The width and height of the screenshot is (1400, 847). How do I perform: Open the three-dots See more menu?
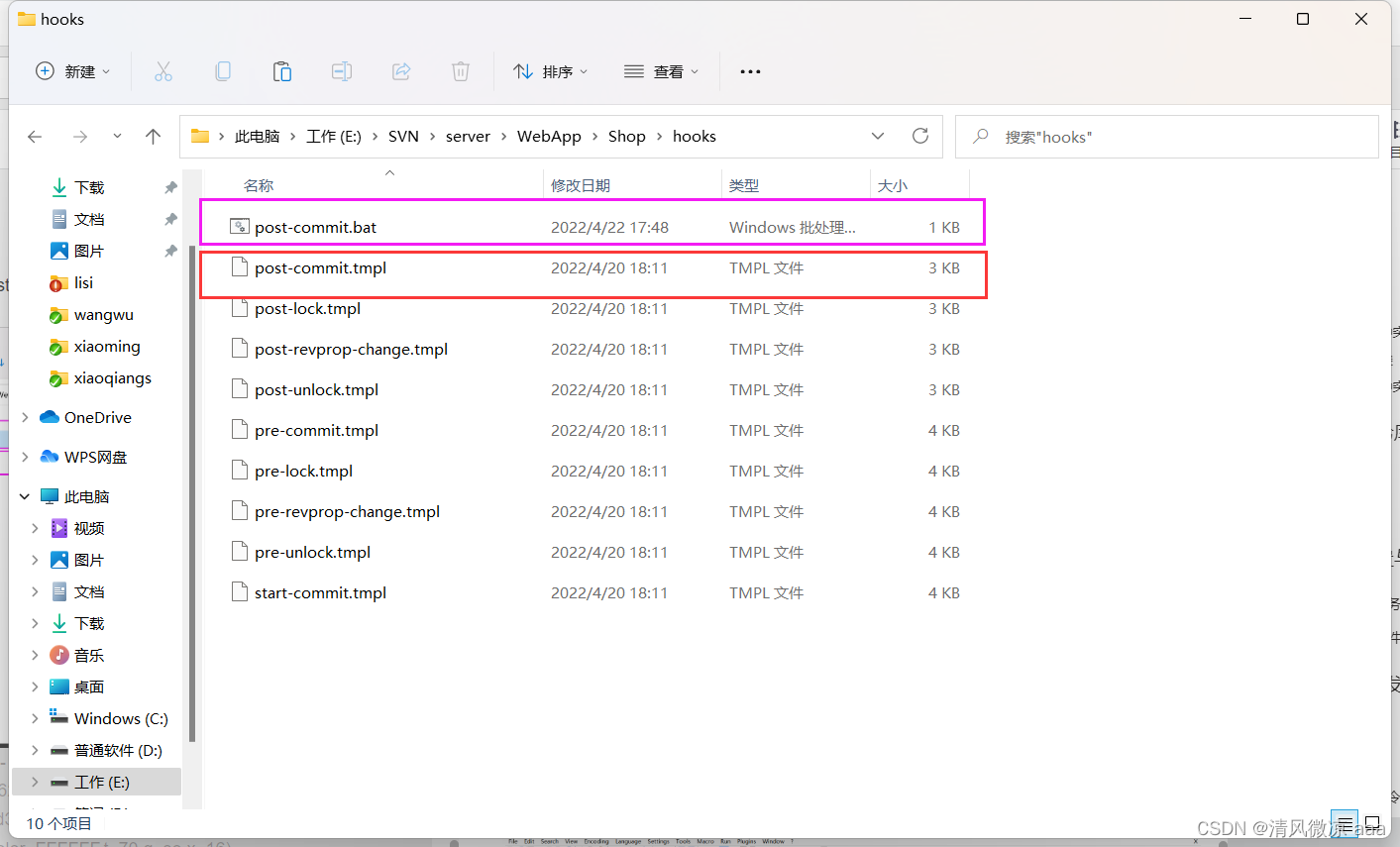(750, 71)
